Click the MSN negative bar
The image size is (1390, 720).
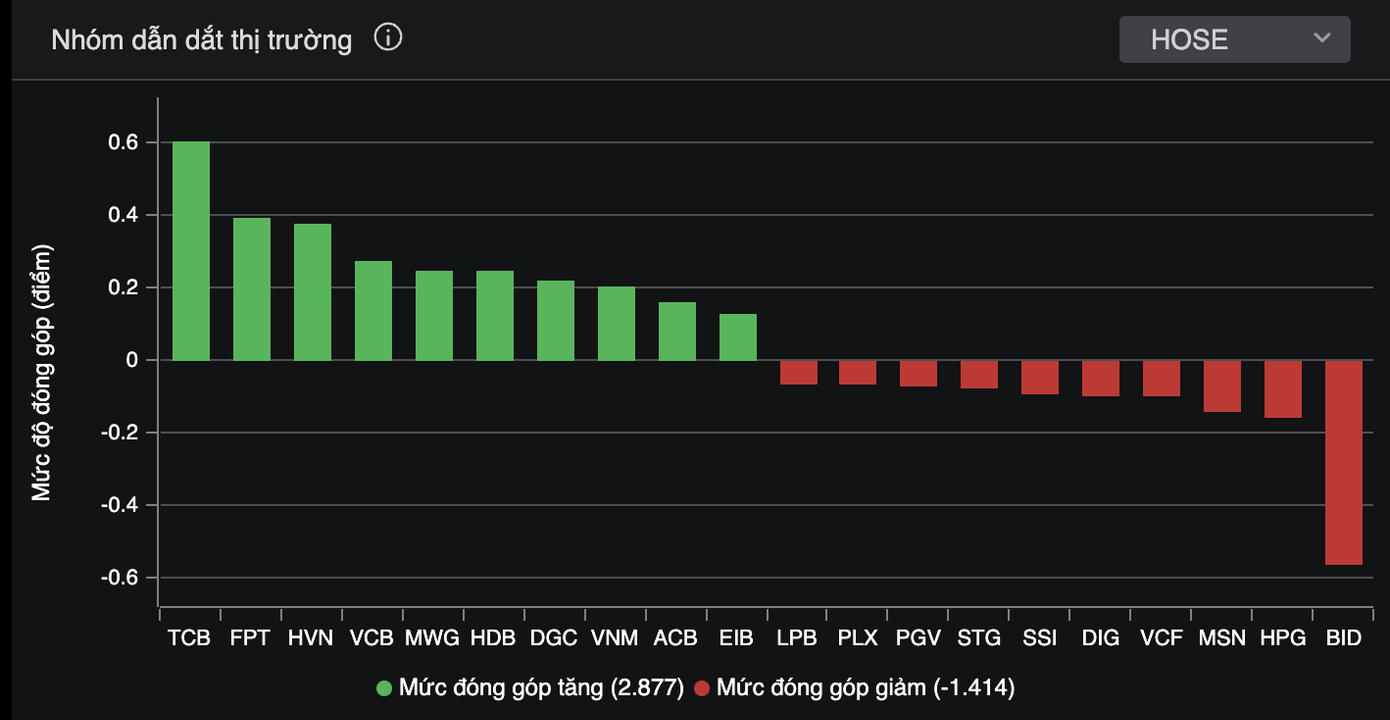pos(1222,386)
